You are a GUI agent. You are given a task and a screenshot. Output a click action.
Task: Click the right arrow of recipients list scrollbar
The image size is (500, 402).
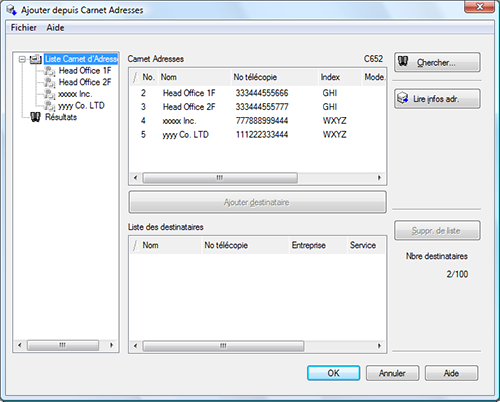click(x=379, y=346)
